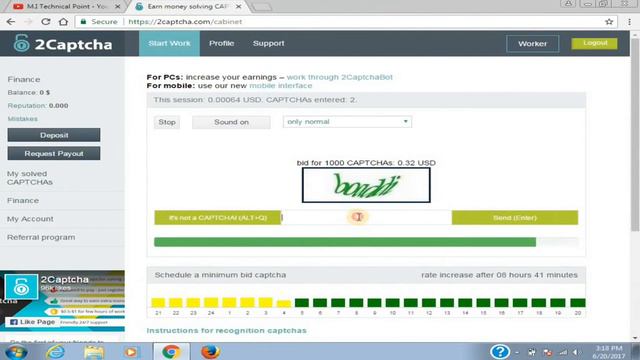The width and height of the screenshot is (640, 360).
Task: Open My Account in sidebar
Action: (30, 219)
